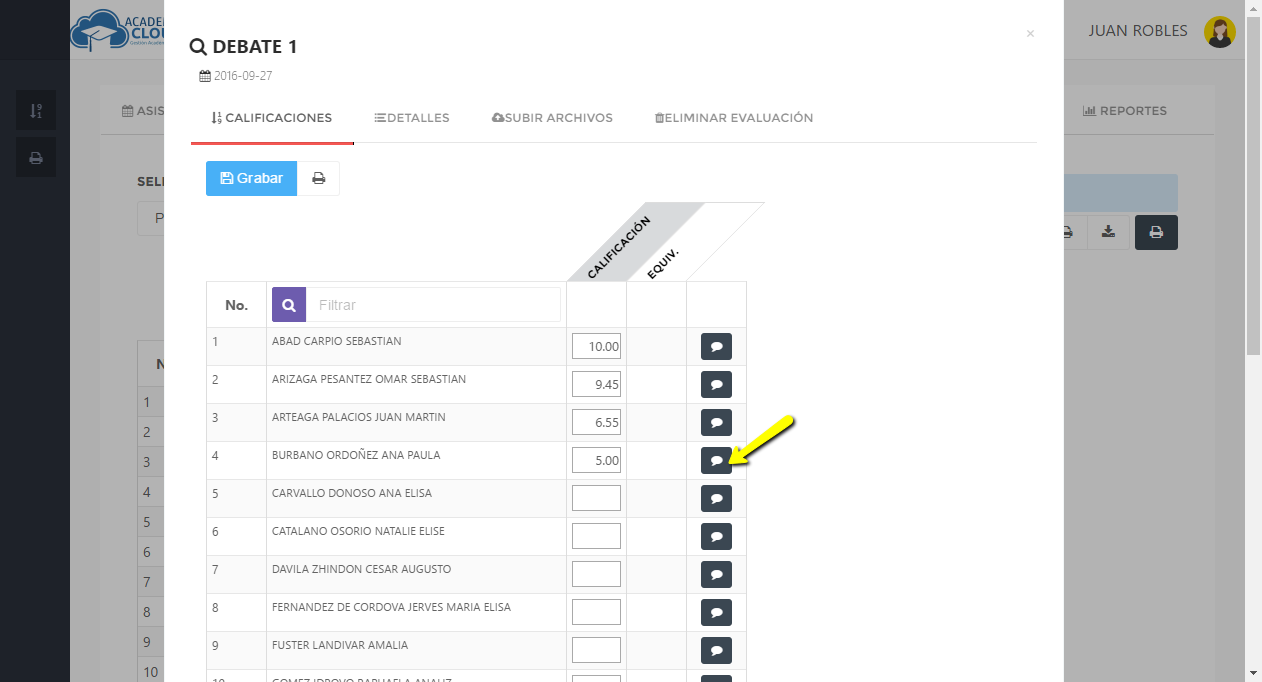Click the user avatar of Juan Robles
The image size is (1262, 682).
1220,32
